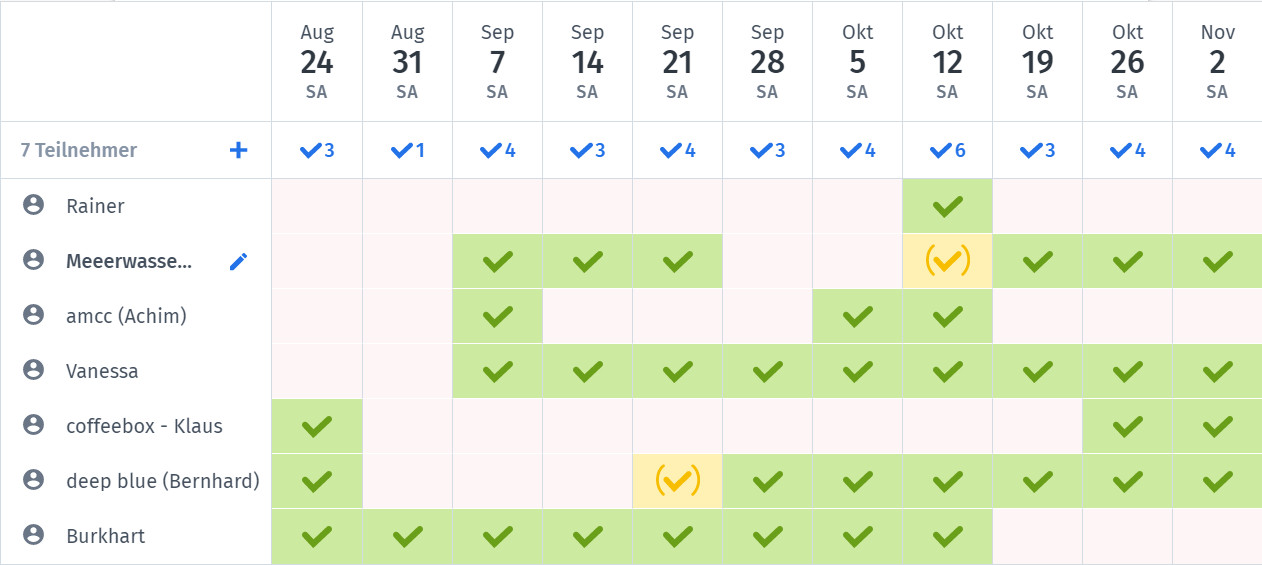Click coffeebox - Klaus avatar icon
Screen dimensions: 1262x565
33,425
